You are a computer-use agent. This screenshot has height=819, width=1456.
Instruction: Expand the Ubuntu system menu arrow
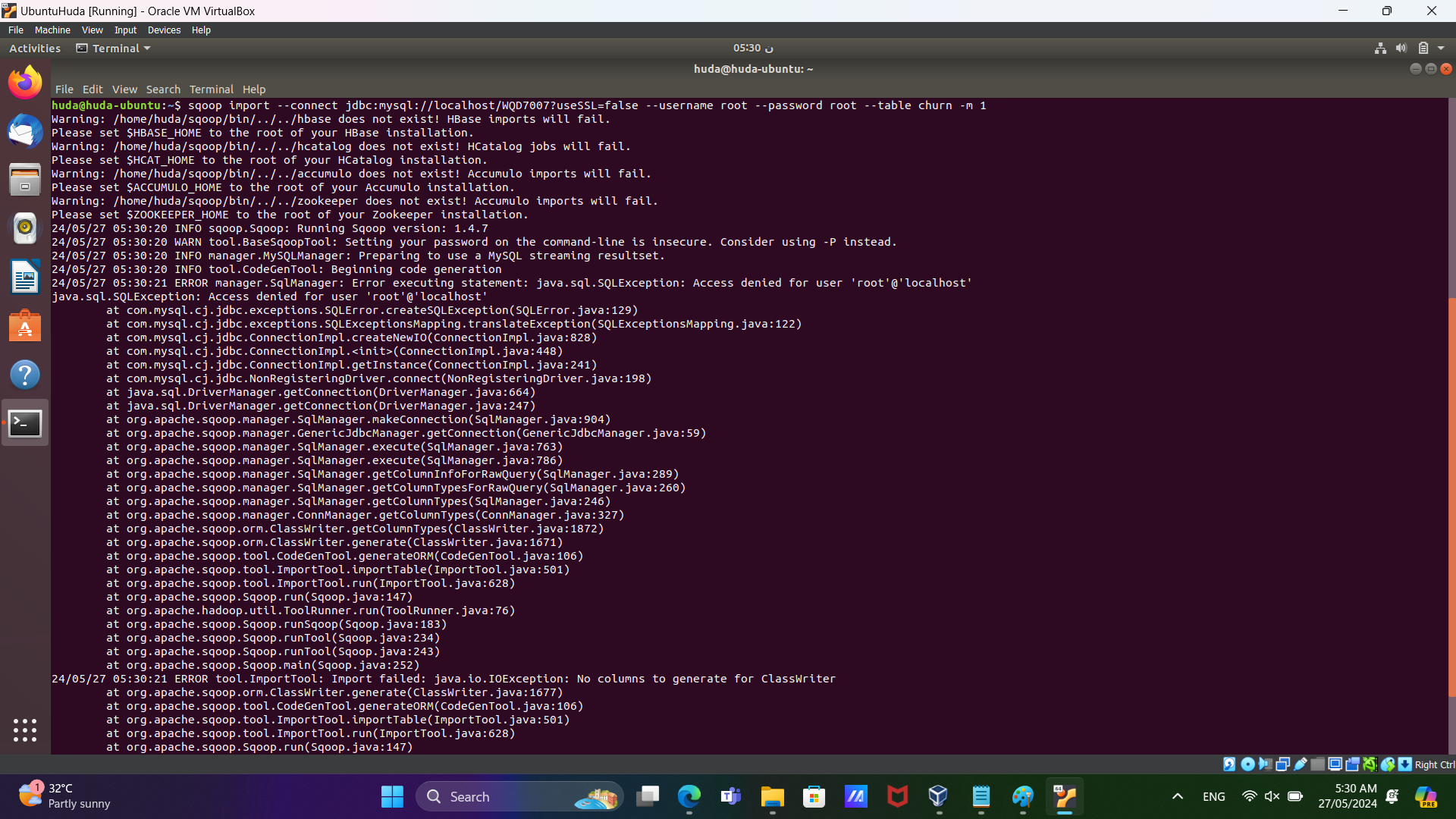pyautogui.click(x=1441, y=49)
